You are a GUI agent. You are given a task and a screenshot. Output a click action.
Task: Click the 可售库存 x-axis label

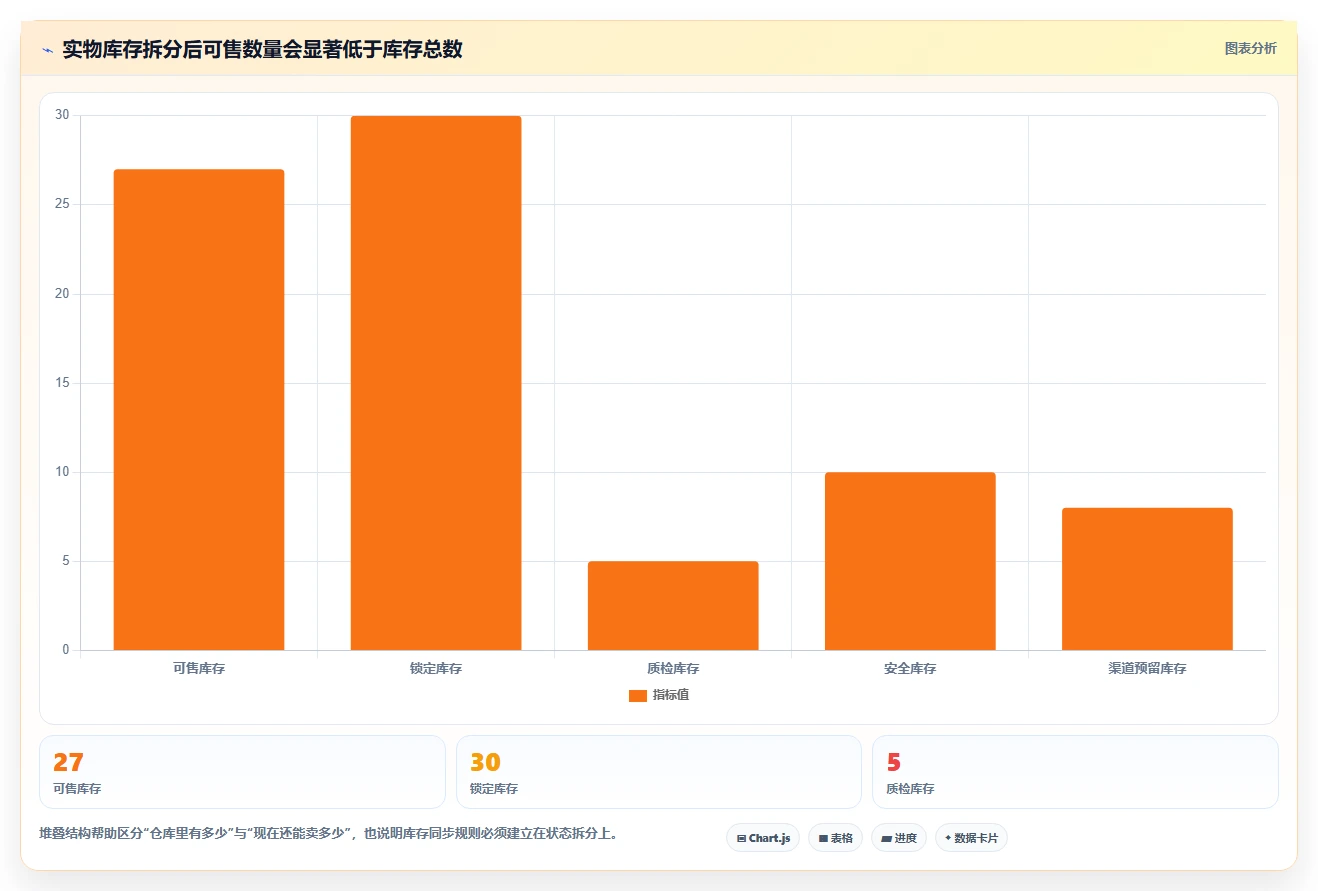(x=199, y=668)
